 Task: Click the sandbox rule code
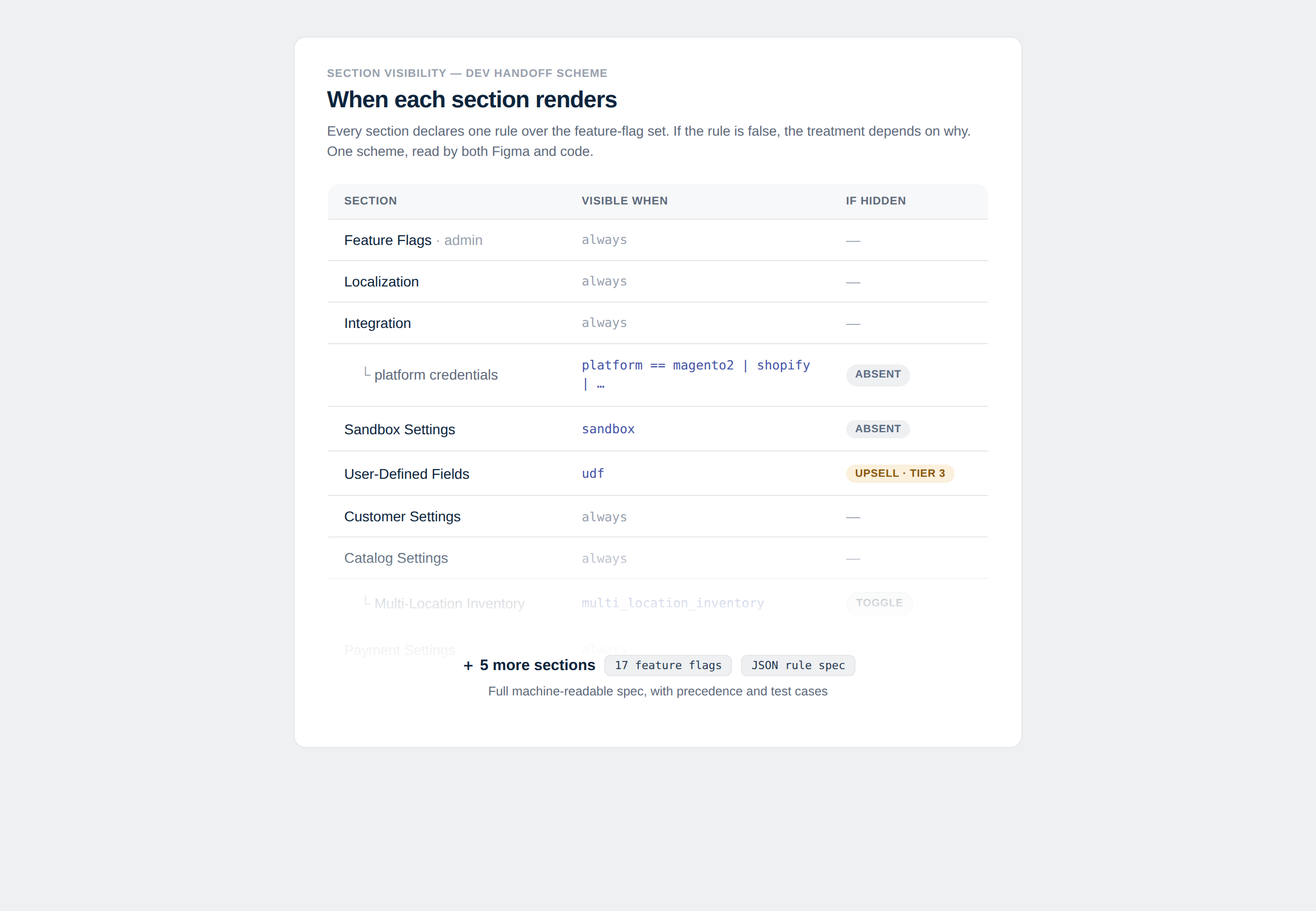click(608, 429)
